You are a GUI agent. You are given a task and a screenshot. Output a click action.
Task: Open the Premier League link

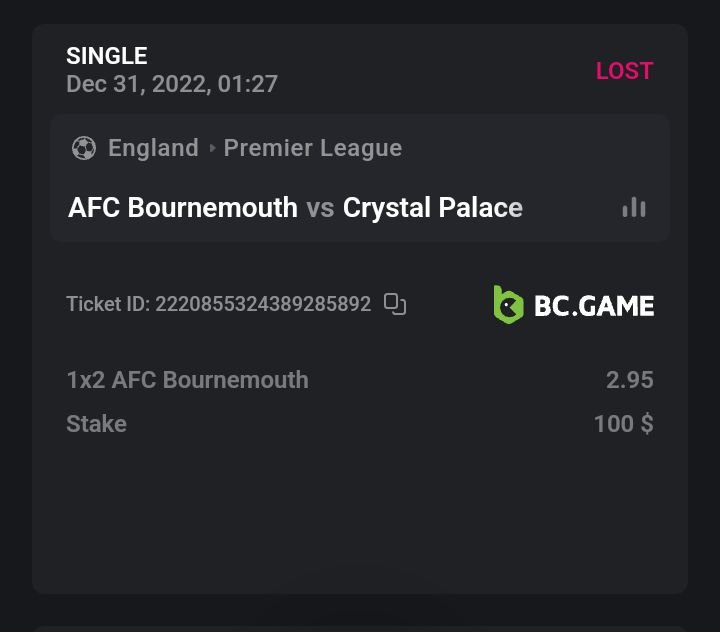[313, 148]
